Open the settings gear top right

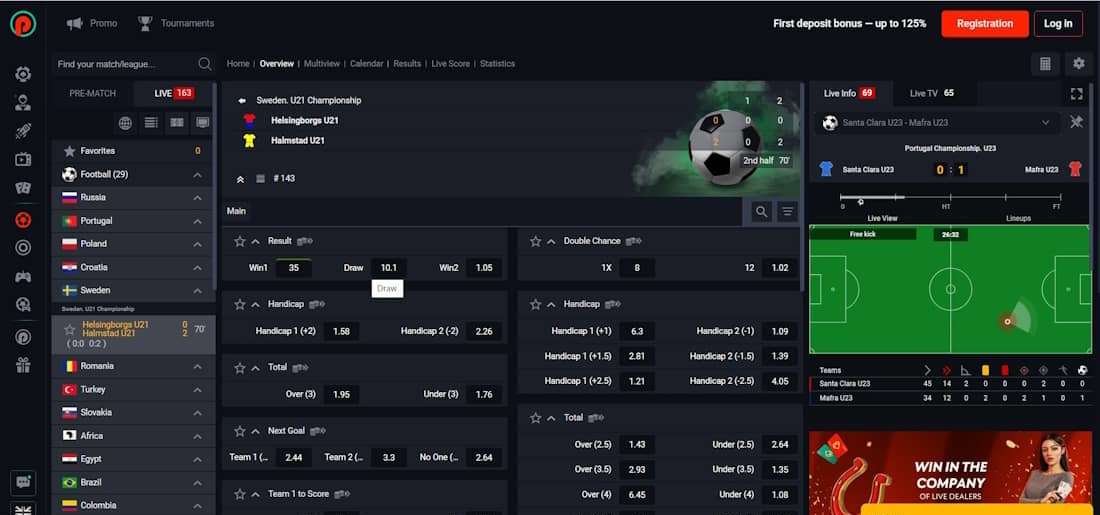1079,64
